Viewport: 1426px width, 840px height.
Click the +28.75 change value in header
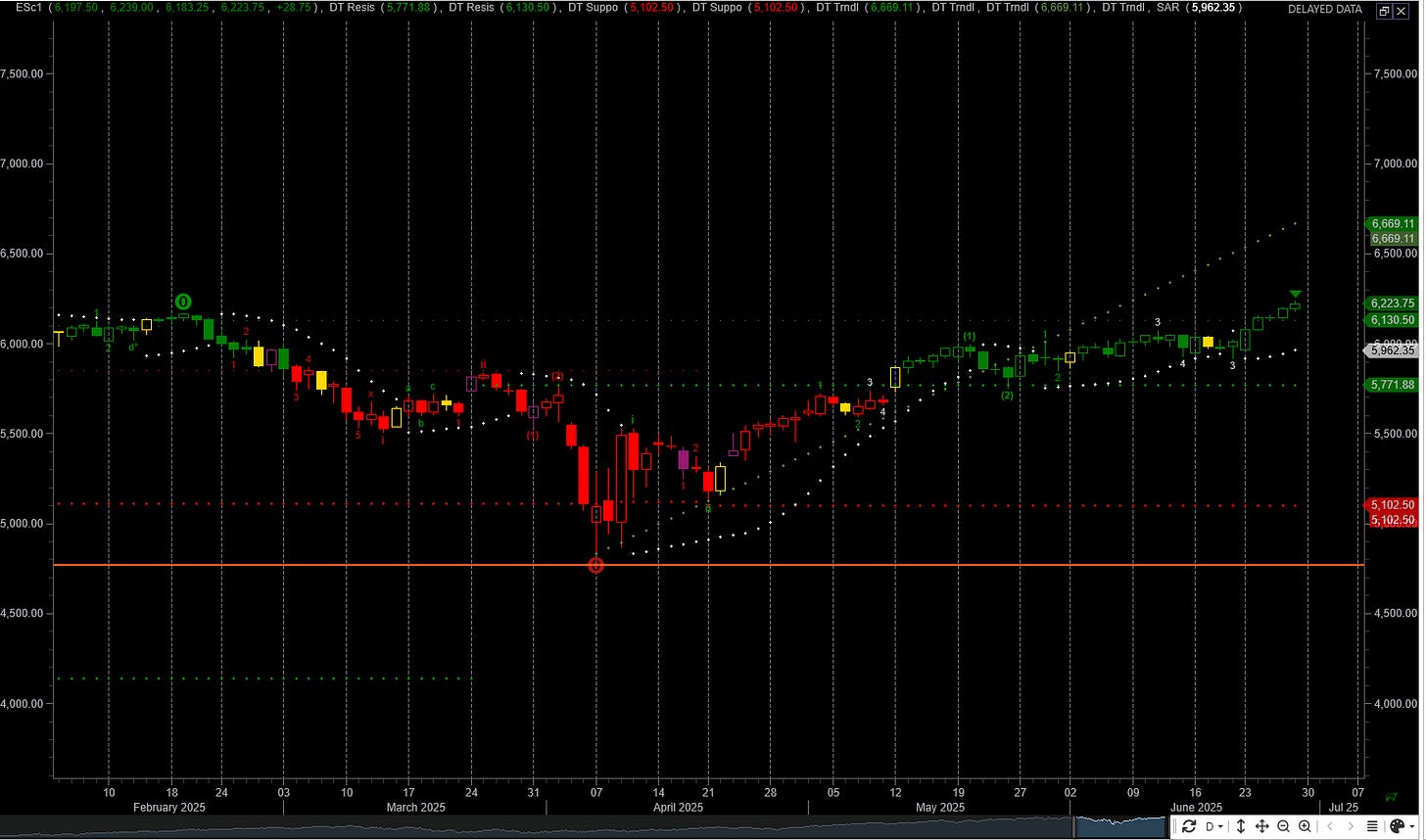coord(293,8)
